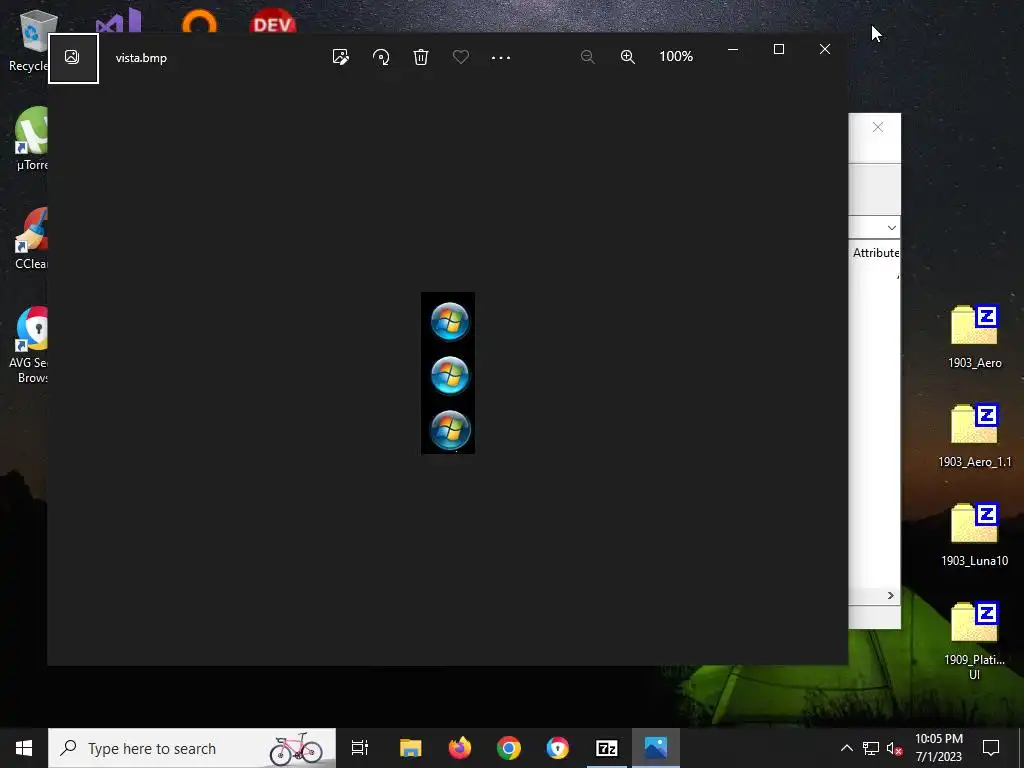Viewport: 1024px width, 768px height.
Task: Open the notification Action Center
Action: tap(991, 748)
